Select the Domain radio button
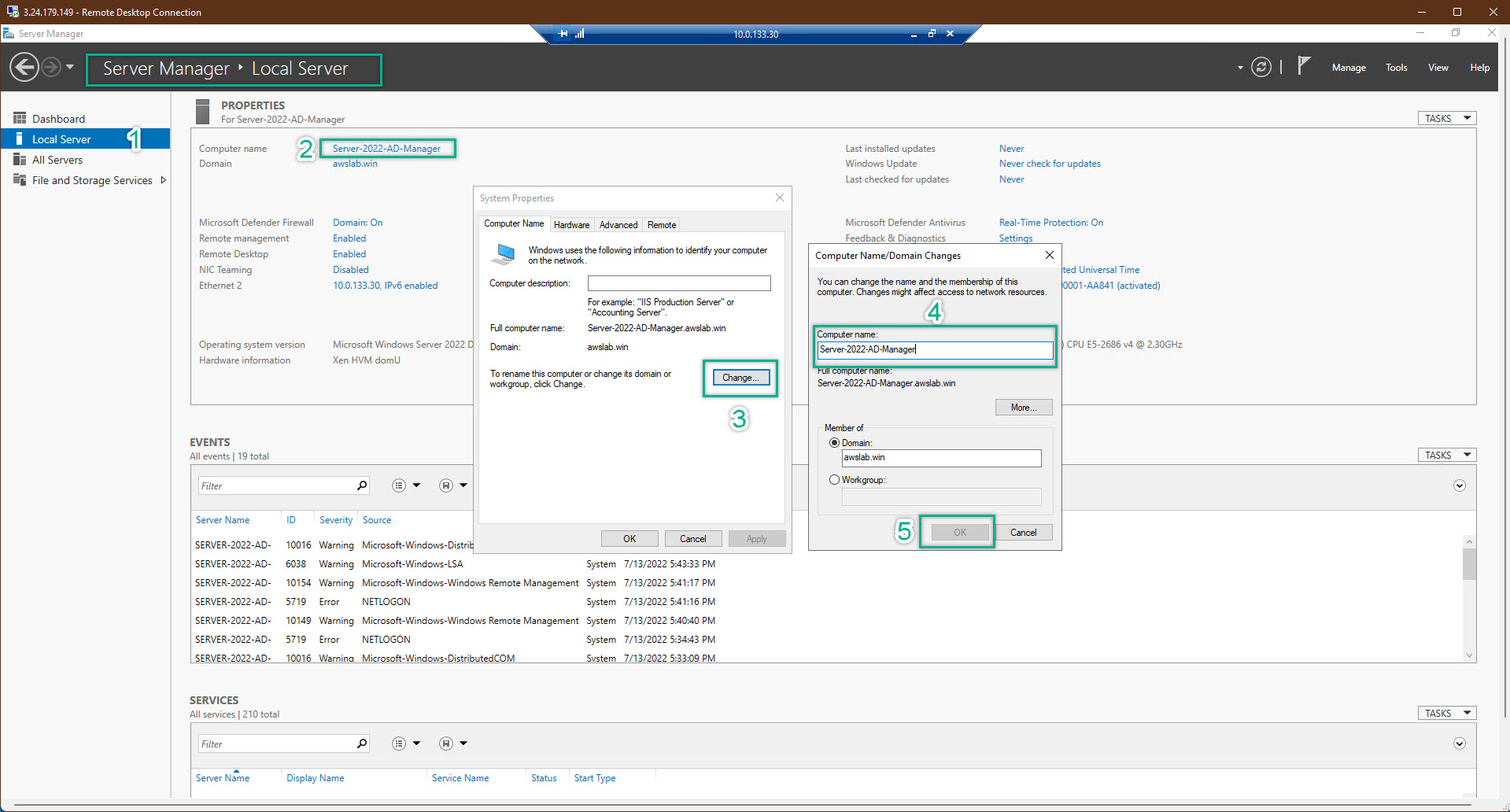Screen dimensions: 1510x812 click(834, 443)
